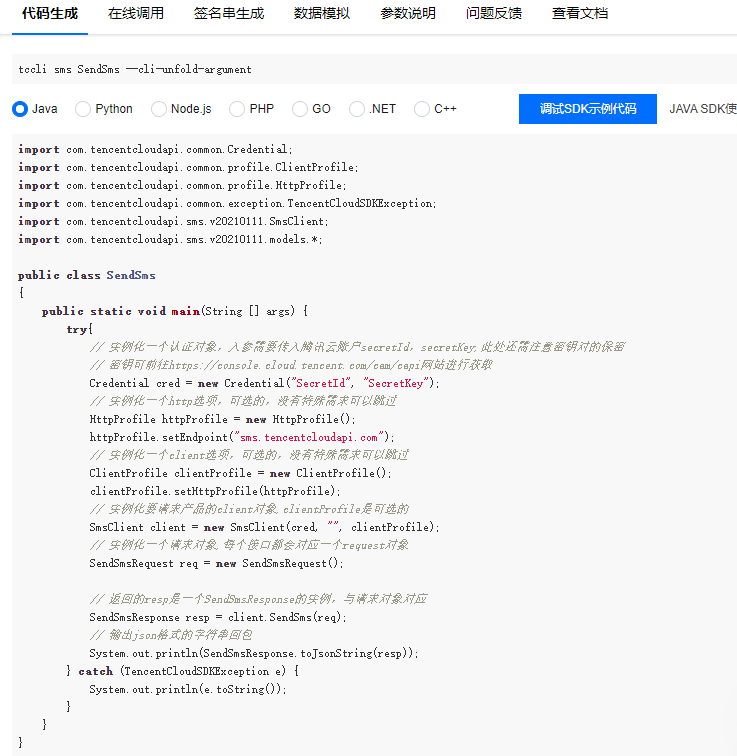Click the 调试SDK示例代码 button
This screenshot has width=737, height=756.
click(x=588, y=109)
